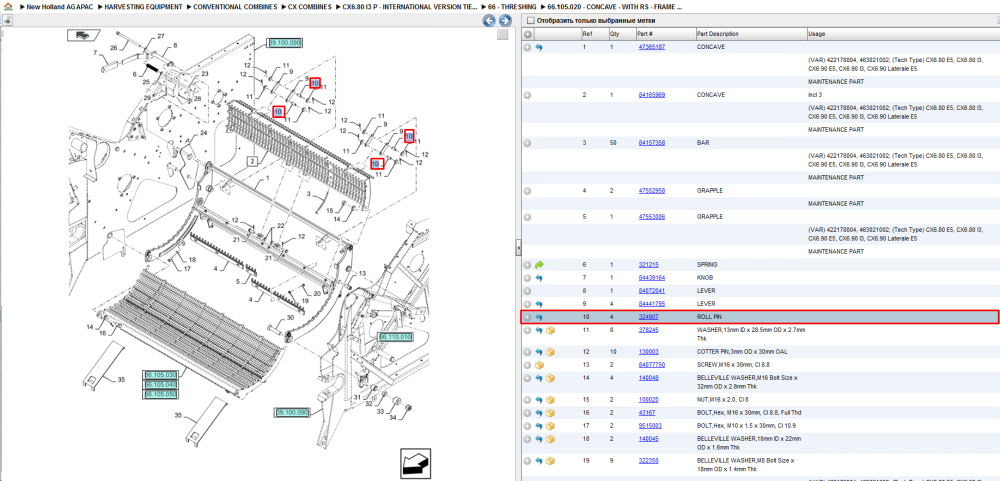Viewport: 1000px width, 481px height.
Task: Click the pin panel icon top-left toolbar
Action: click(7, 20)
